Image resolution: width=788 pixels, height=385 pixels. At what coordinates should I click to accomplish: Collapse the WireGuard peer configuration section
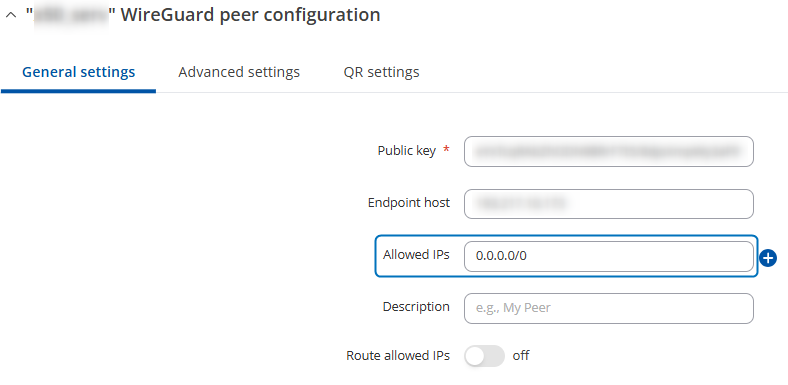tap(11, 16)
